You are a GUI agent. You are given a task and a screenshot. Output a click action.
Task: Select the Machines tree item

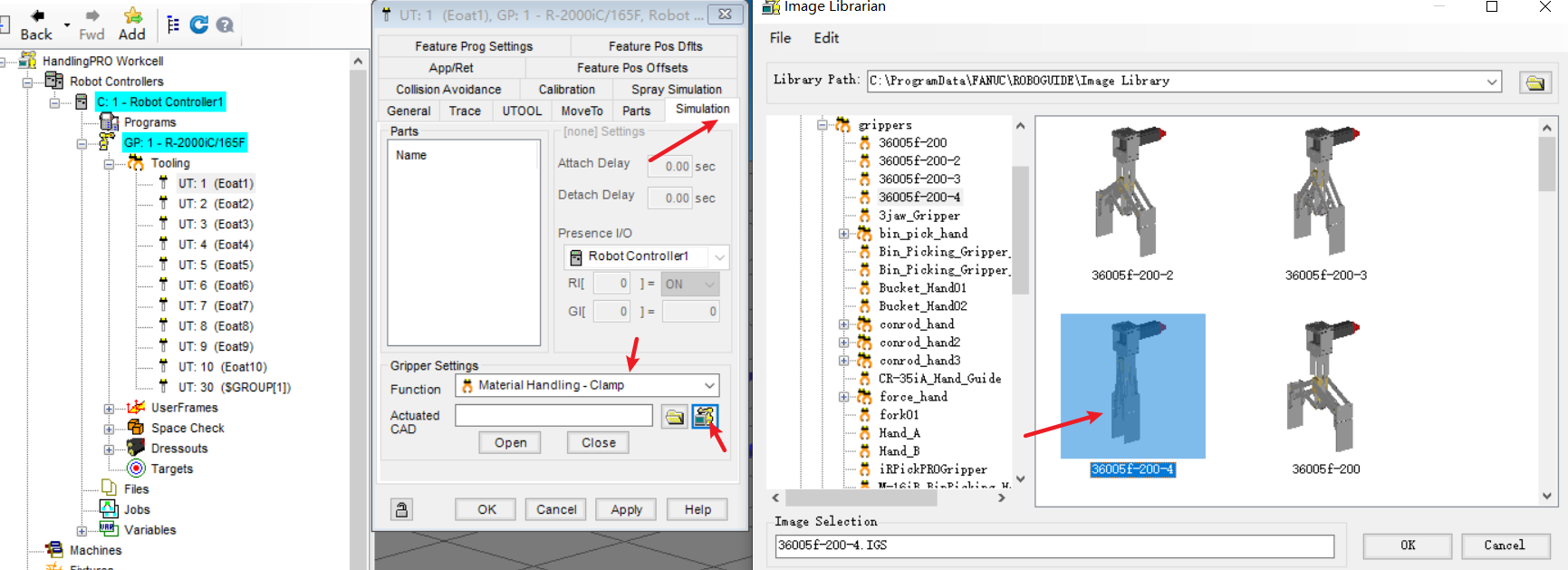coord(95,550)
